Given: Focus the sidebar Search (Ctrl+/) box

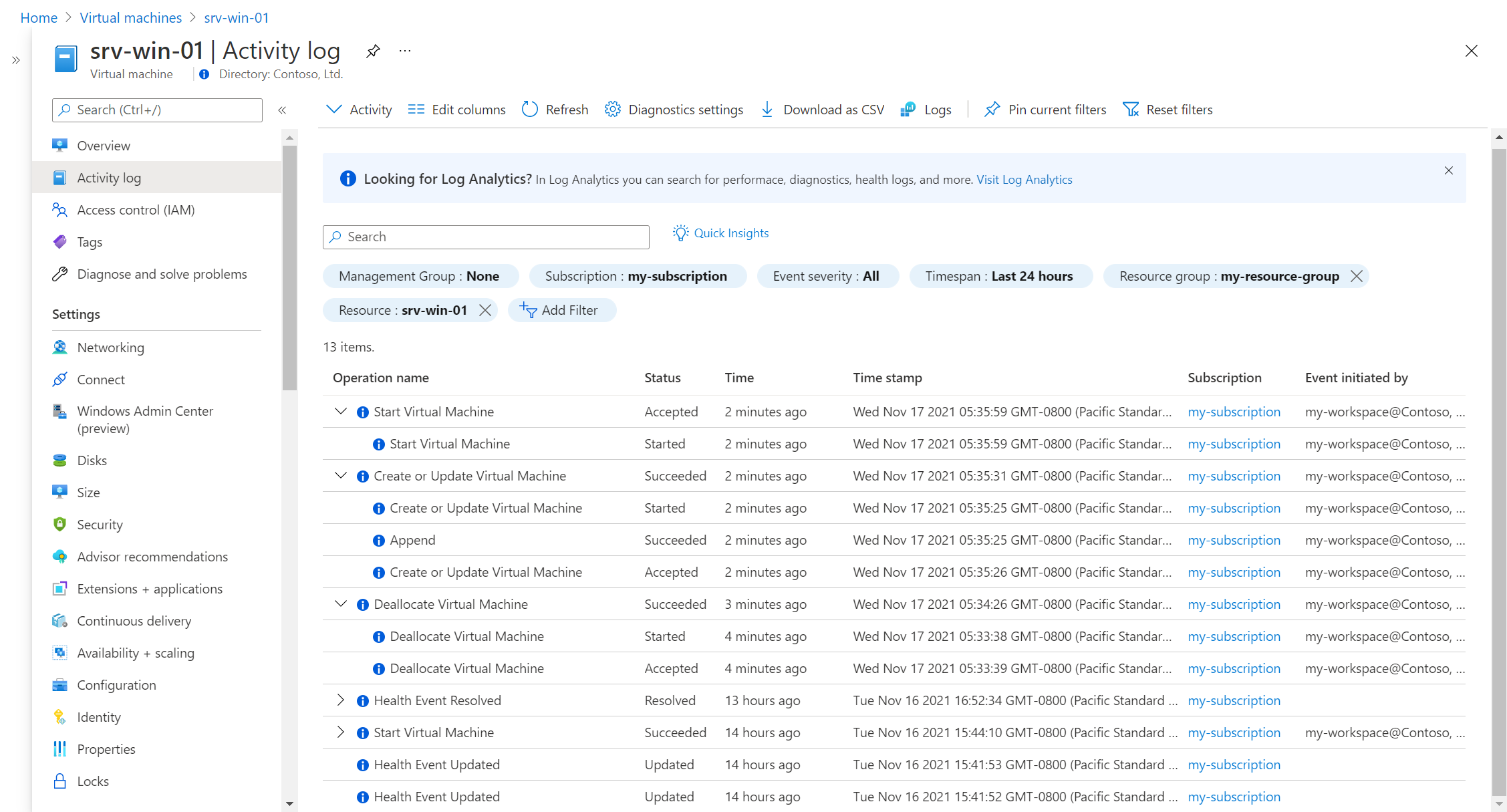Looking at the screenshot, I should (157, 110).
